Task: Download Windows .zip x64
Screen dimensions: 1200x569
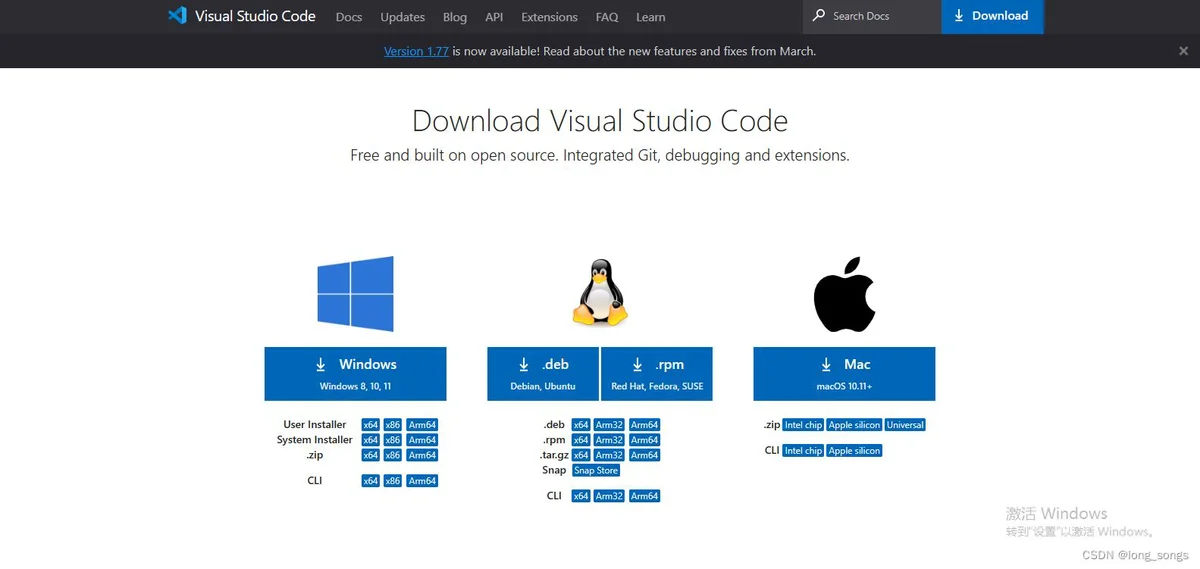Action: (371, 455)
